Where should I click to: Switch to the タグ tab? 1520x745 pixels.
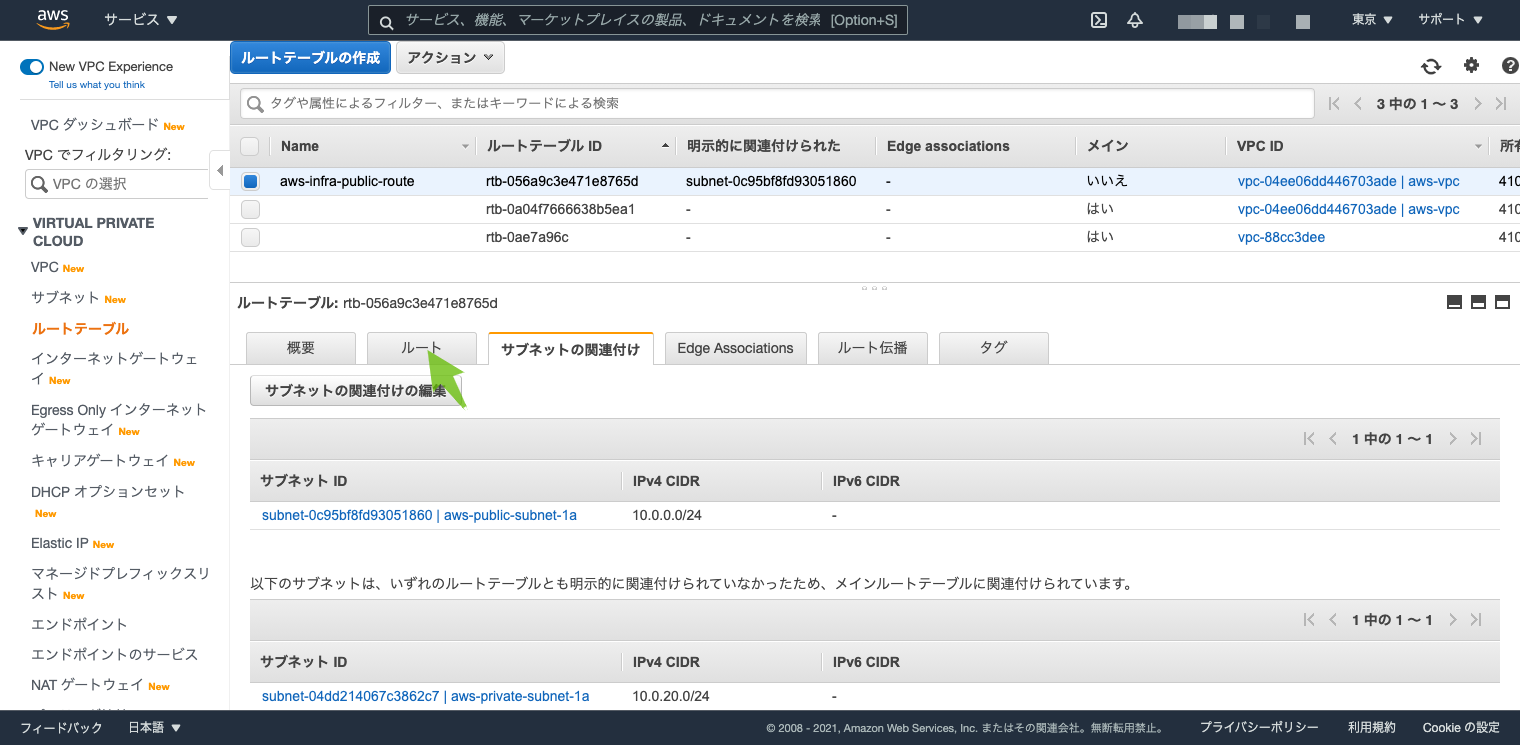point(994,348)
